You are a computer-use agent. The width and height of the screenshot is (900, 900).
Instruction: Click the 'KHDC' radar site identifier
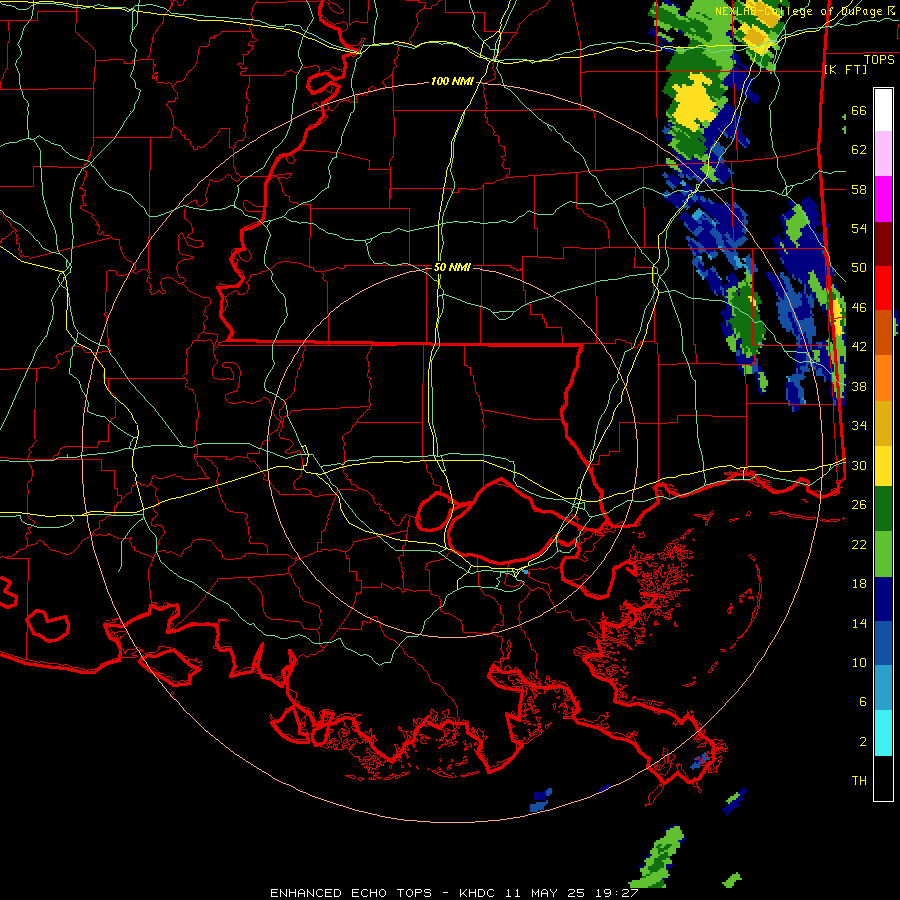(x=476, y=893)
